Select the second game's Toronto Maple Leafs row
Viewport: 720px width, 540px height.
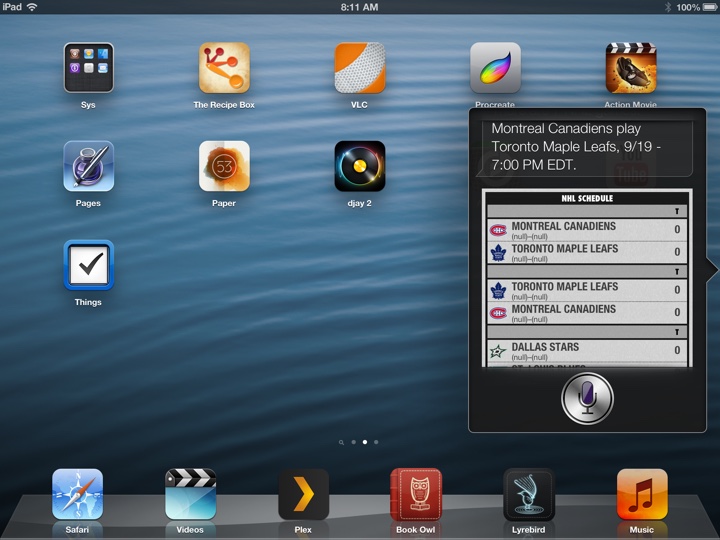click(x=587, y=290)
